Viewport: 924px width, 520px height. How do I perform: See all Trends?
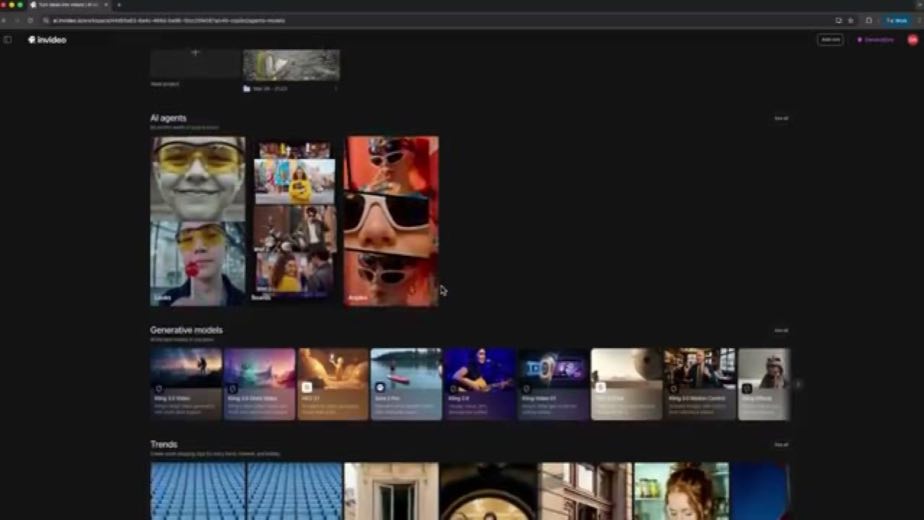(x=781, y=445)
